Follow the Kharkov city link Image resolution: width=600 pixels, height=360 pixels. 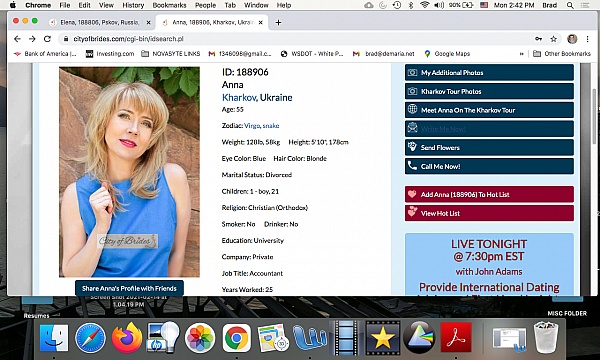tap(239, 98)
